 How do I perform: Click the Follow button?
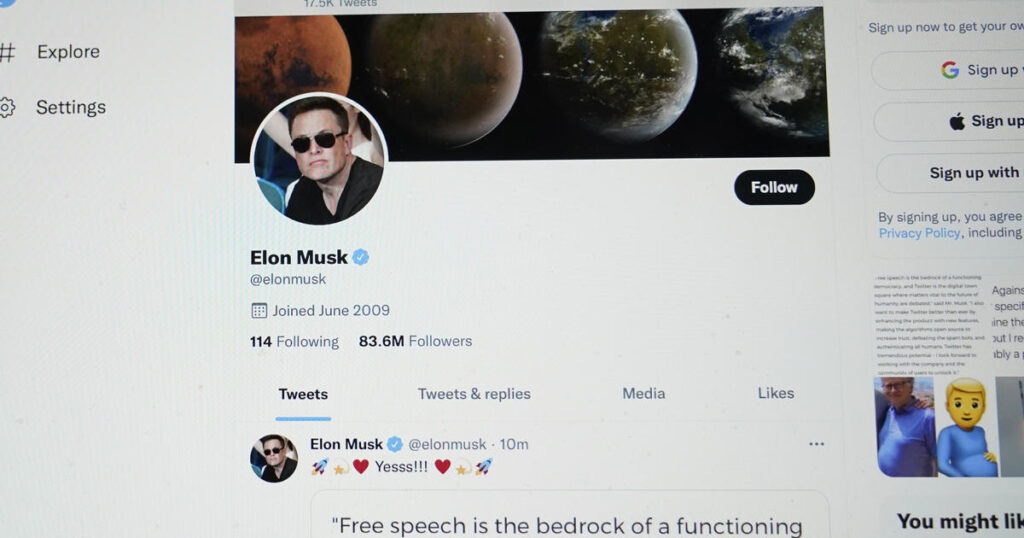(774, 187)
